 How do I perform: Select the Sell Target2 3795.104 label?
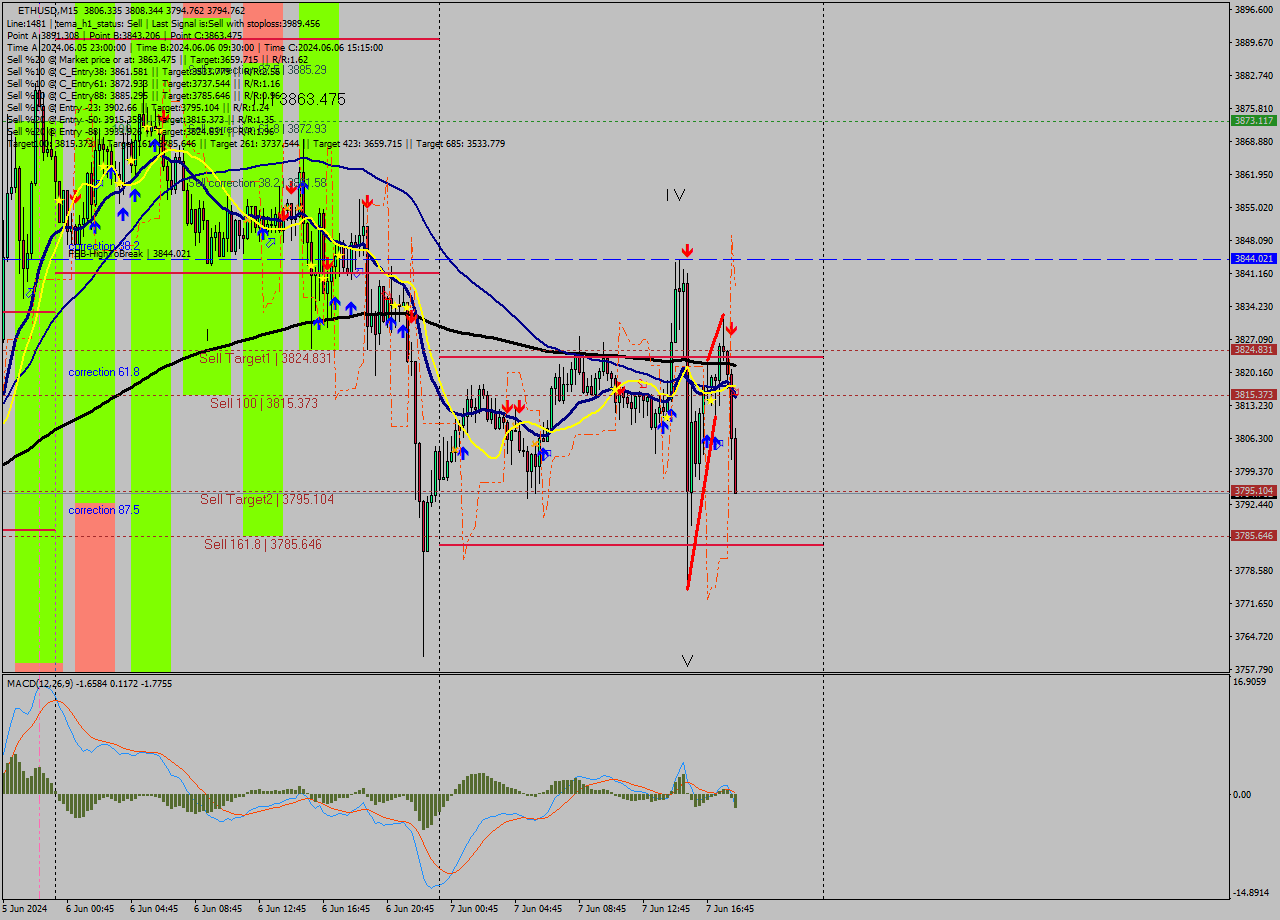point(267,499)
